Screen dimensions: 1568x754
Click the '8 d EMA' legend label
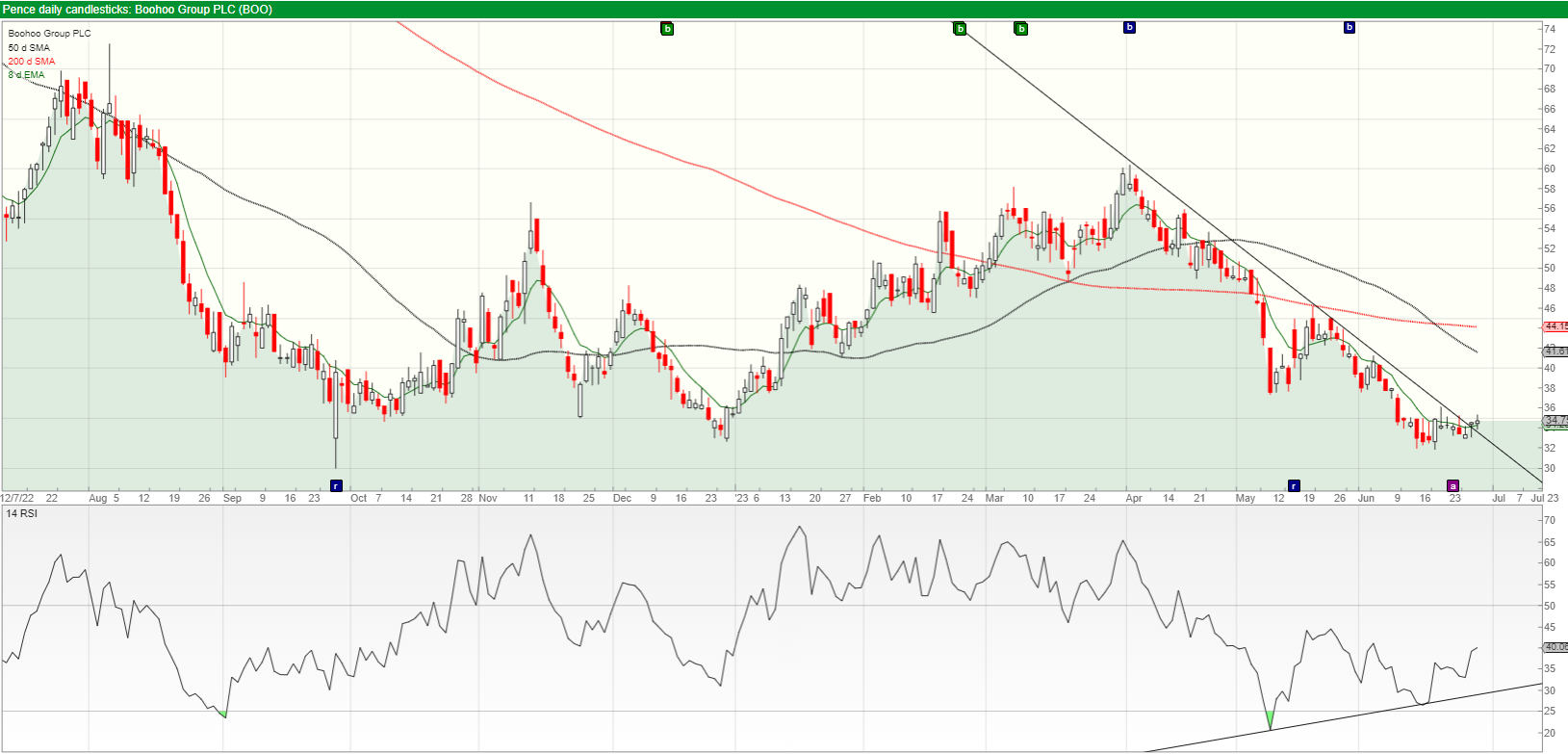pyautogui.click(x=26, y=74)
